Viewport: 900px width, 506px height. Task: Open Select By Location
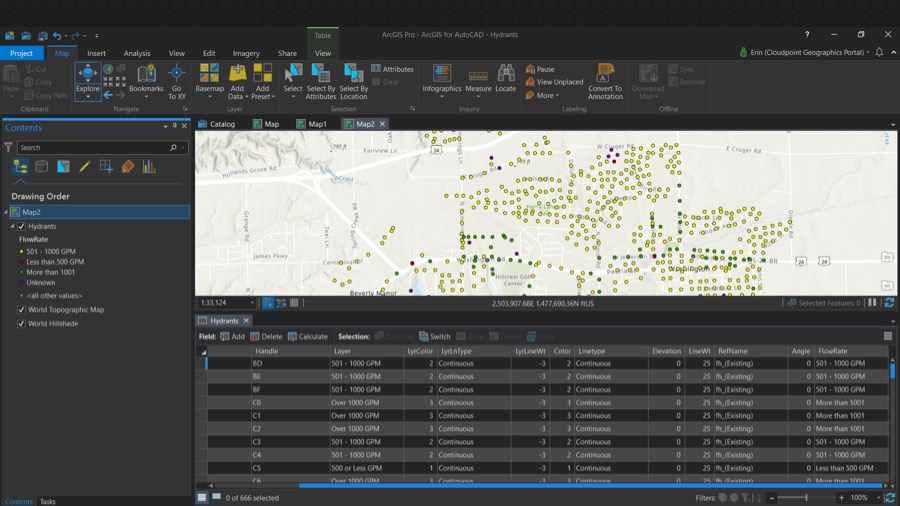[354, 80]
